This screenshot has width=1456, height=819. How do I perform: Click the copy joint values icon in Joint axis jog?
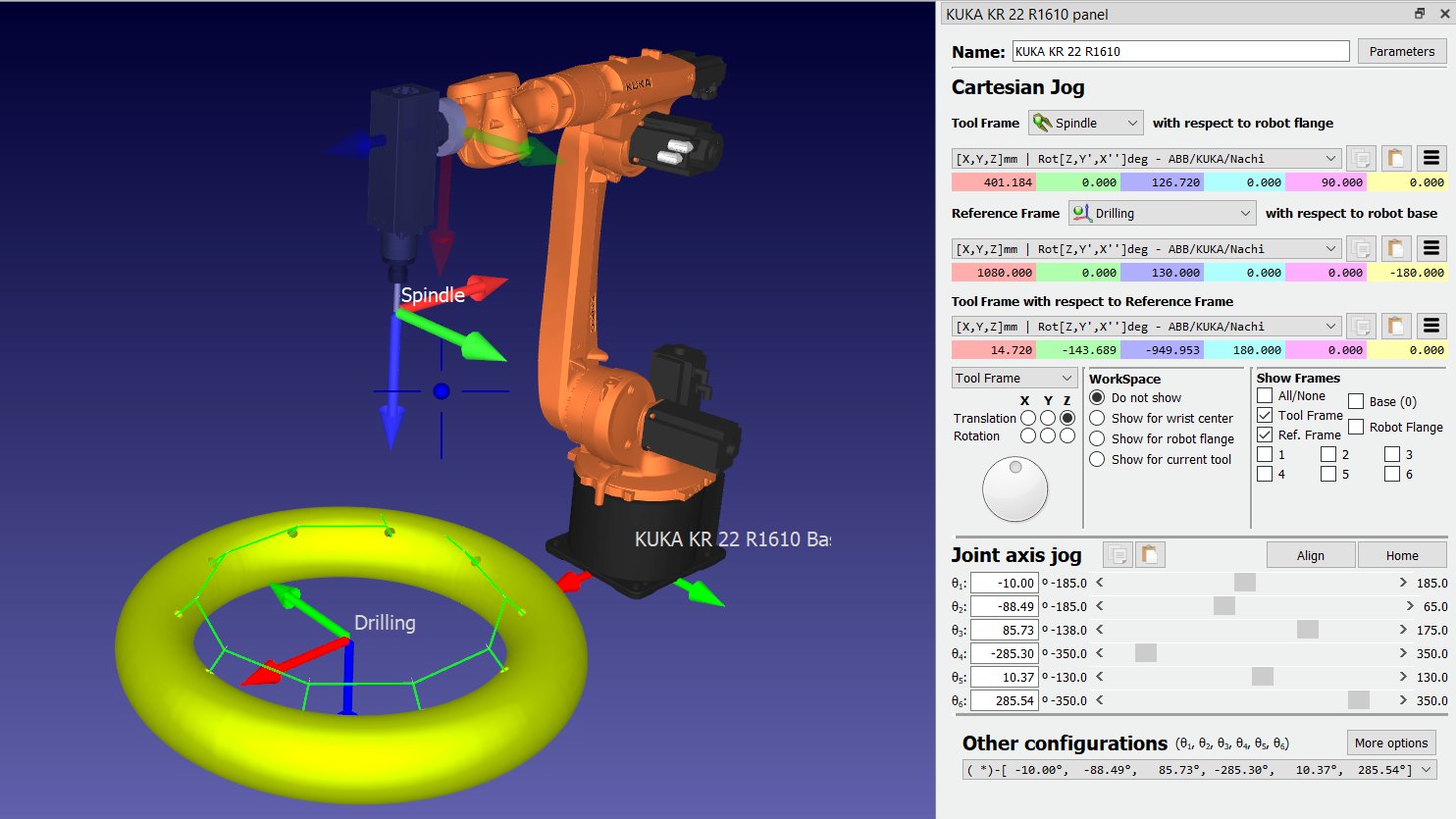click(x=1118, y=554)
